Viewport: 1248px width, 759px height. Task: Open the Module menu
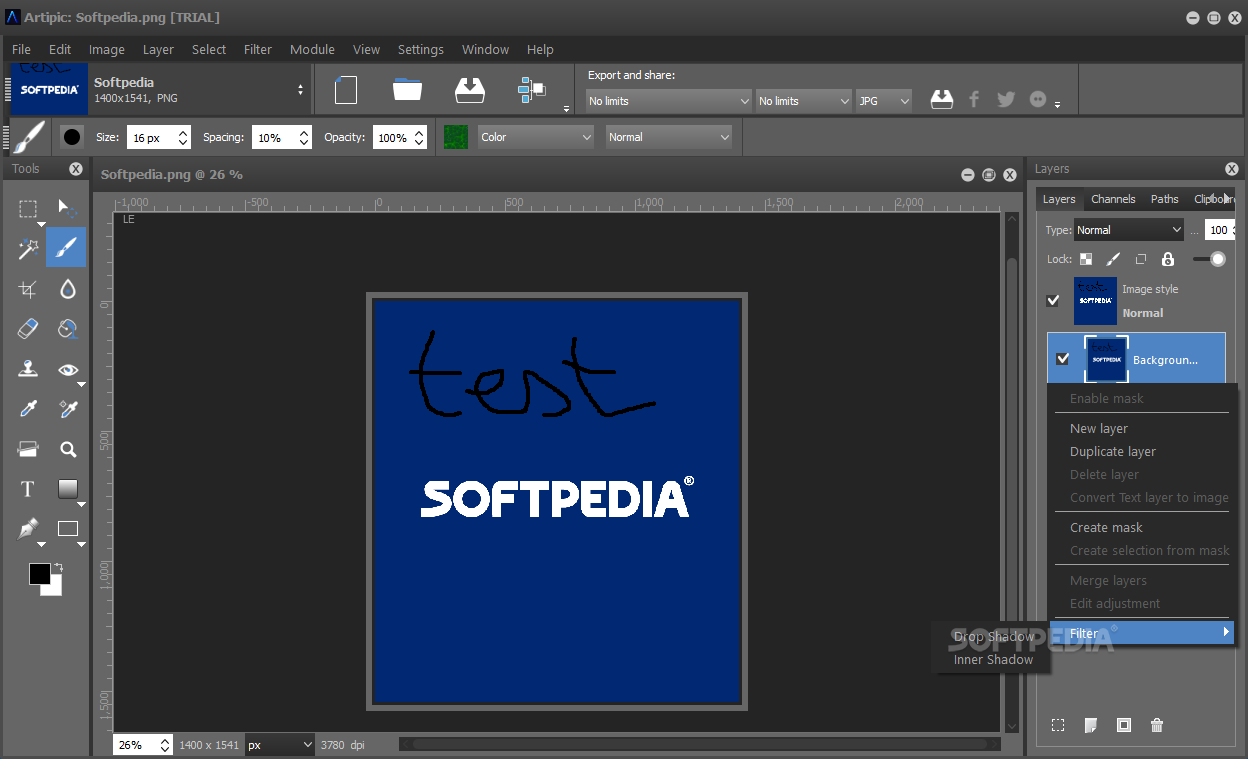pyautogui.click(x=312, y=49)
